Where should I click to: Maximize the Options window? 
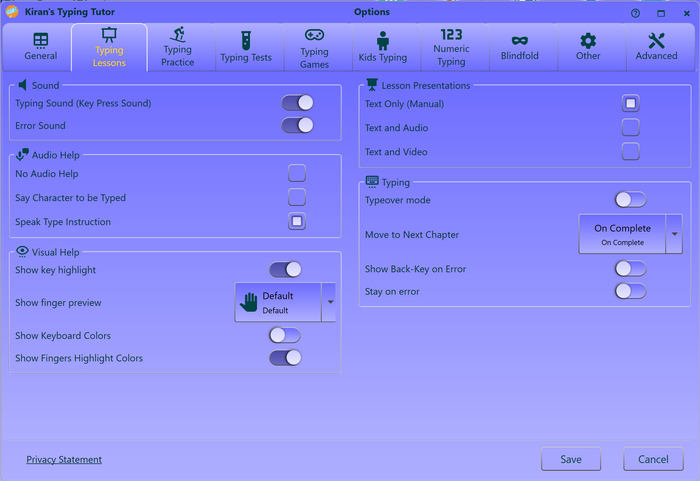[661, 13]
